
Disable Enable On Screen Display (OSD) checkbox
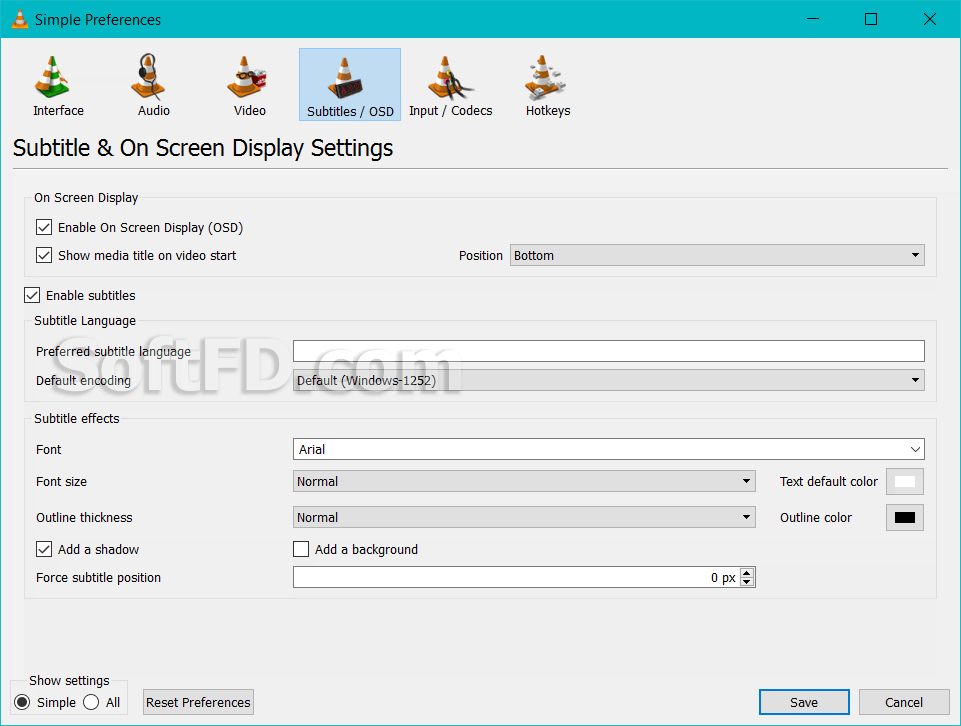tap(44, 227)
